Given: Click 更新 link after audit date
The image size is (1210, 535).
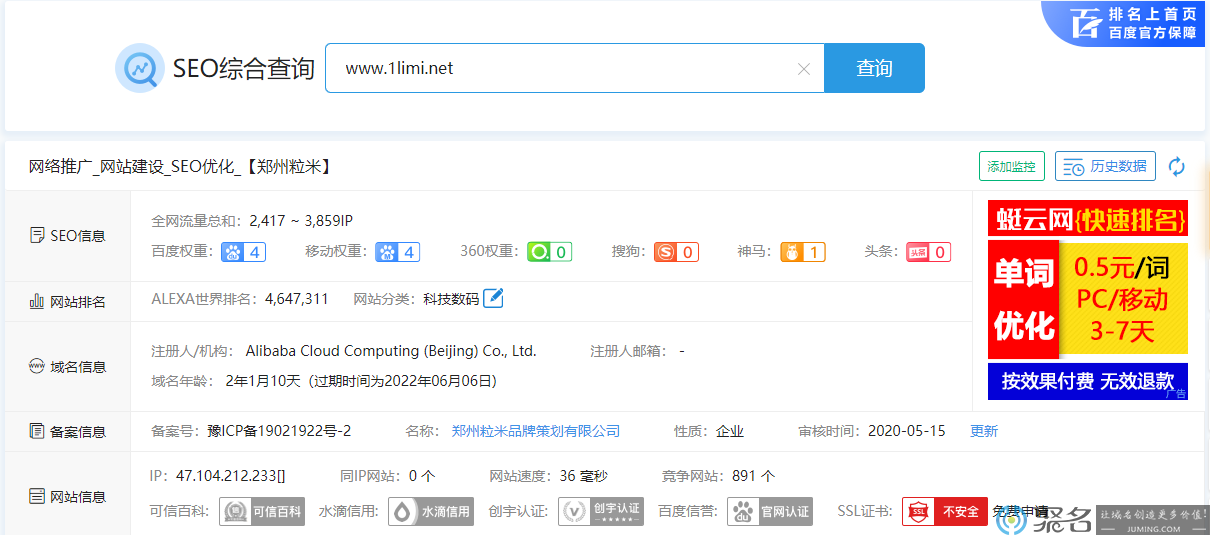Looking at the screenshot, I should (x=984, y=431).
